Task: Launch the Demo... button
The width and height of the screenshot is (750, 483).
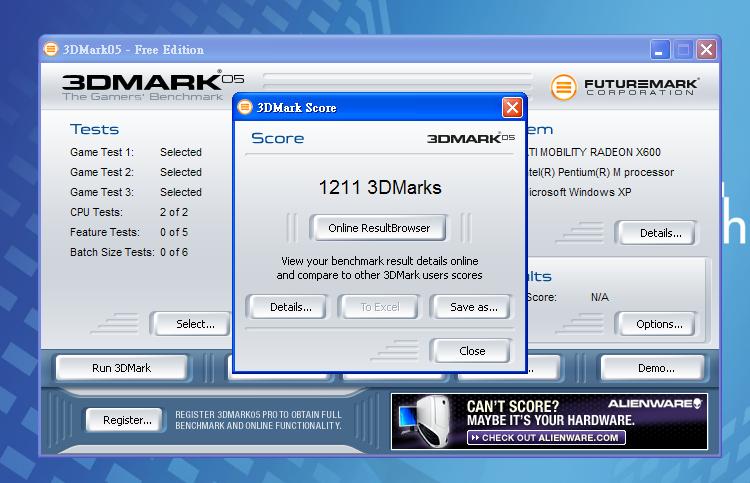Action: point(656,368)
